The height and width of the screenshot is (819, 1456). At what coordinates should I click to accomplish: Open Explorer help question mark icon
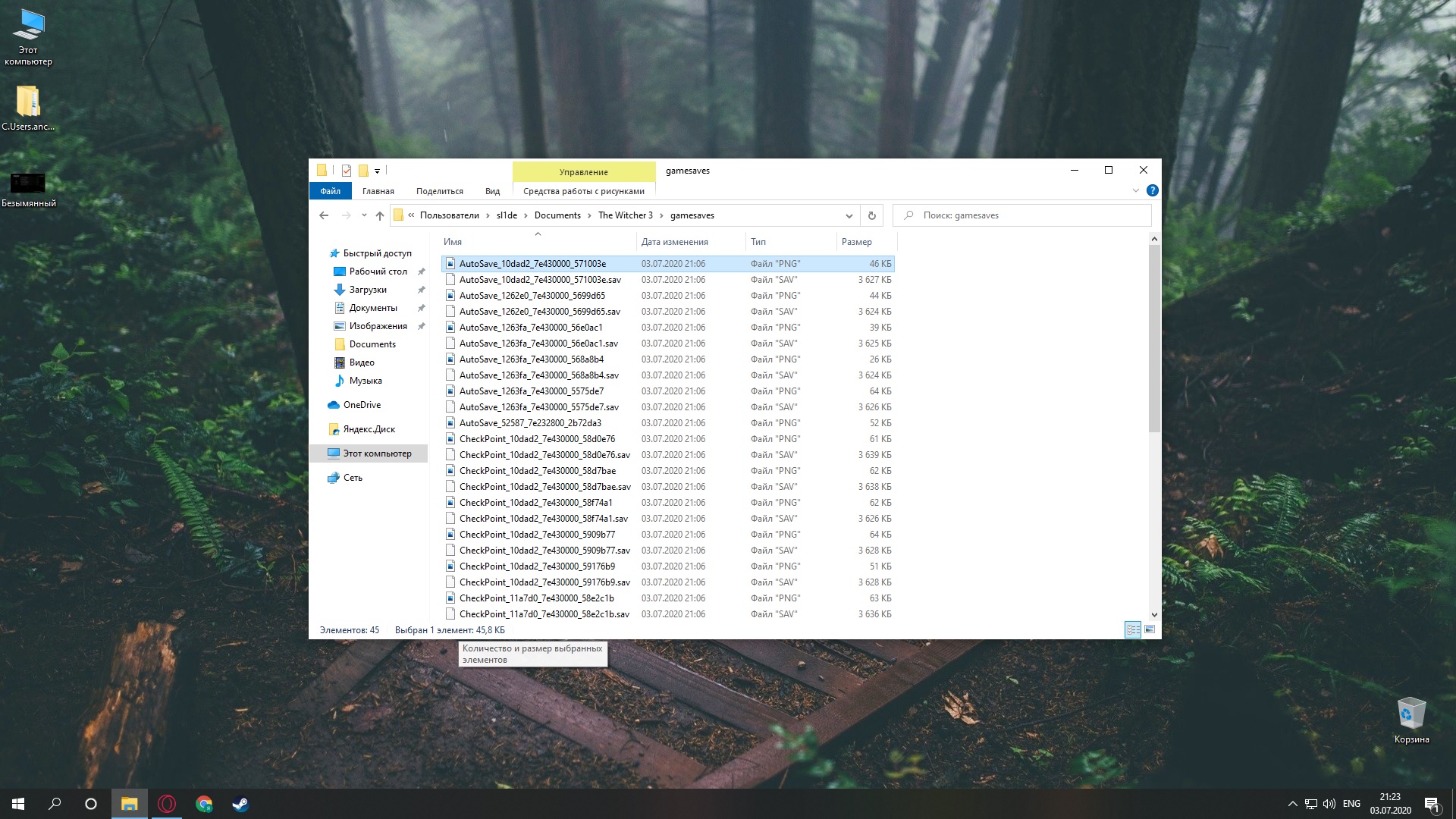1153,190
